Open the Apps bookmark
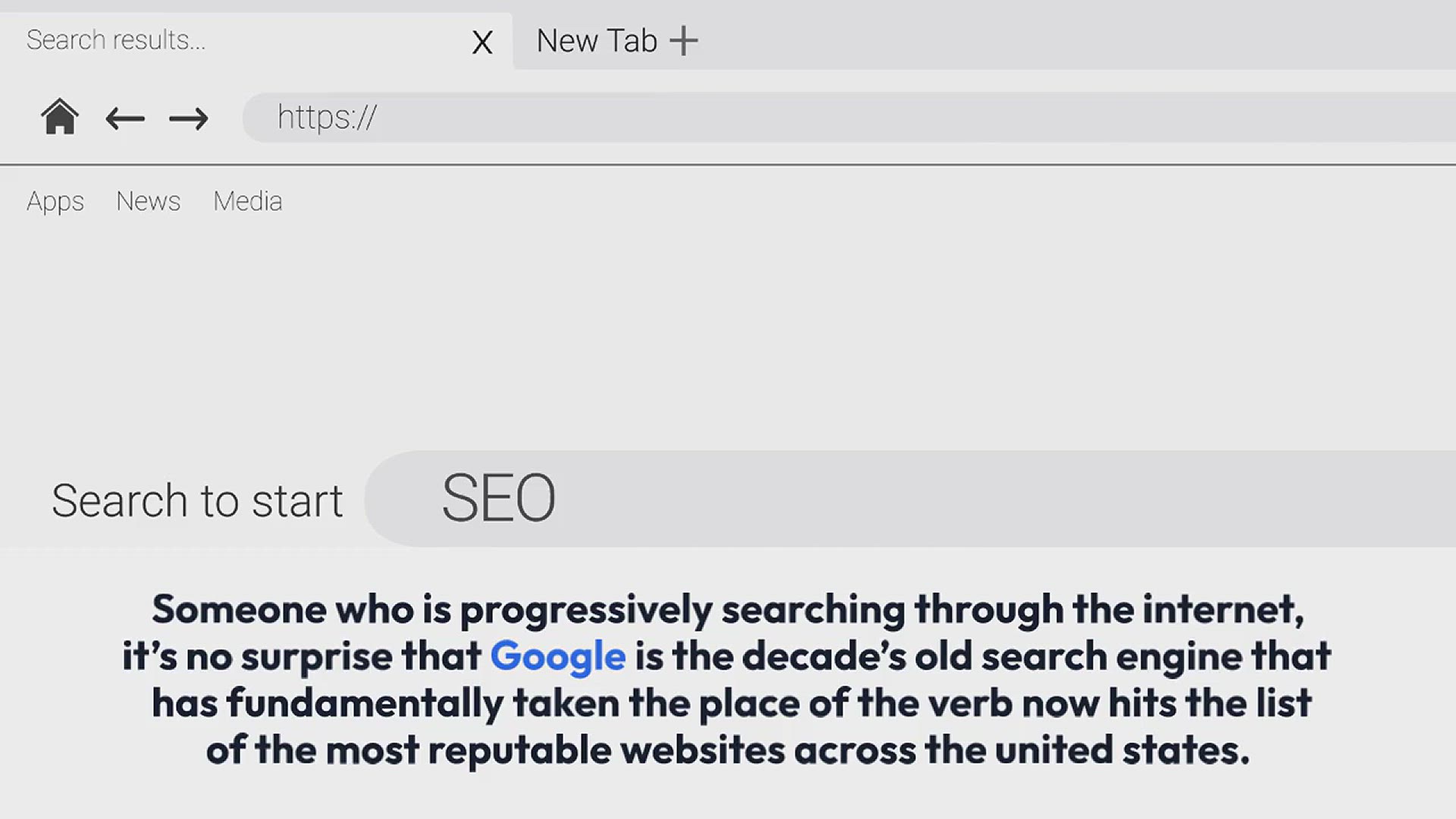1456x819 pixels. pyautogui.click(x=55, y=202)
